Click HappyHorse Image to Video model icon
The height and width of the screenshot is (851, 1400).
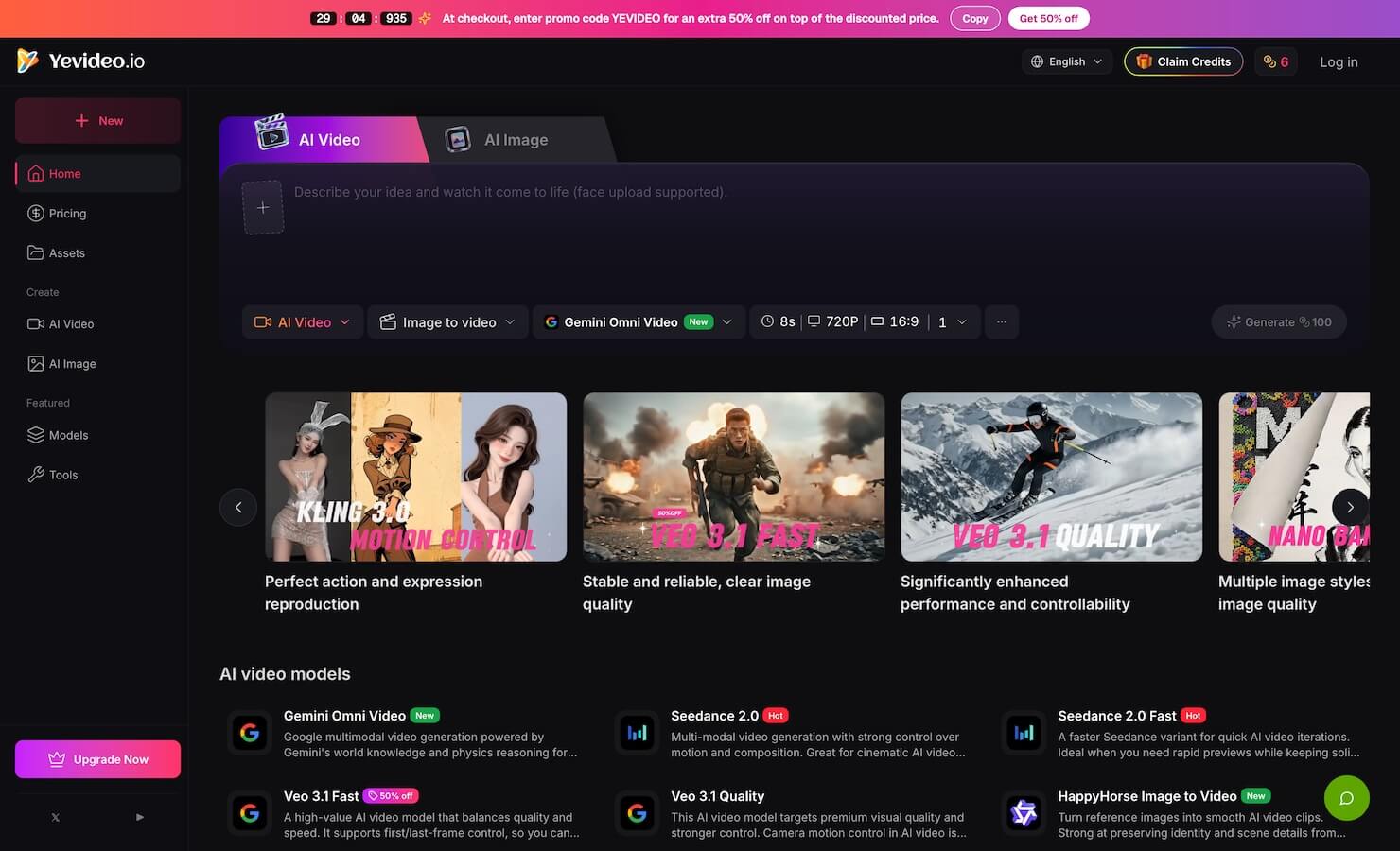point(1024,813)
